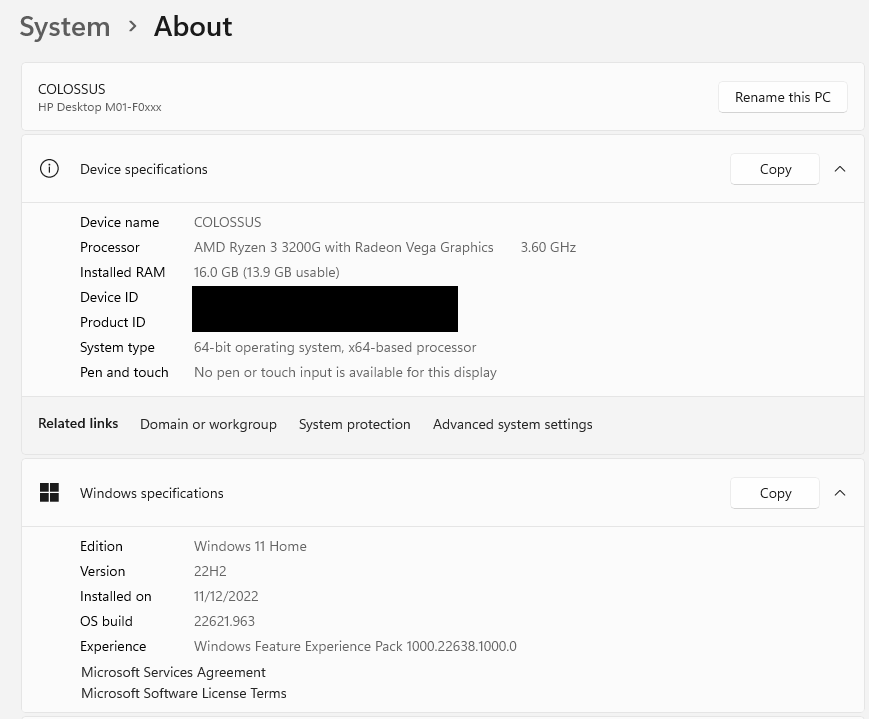This screenshot has width=869, height=719.
Task: Click the Installed on label
Action: [x=116, y=596]
